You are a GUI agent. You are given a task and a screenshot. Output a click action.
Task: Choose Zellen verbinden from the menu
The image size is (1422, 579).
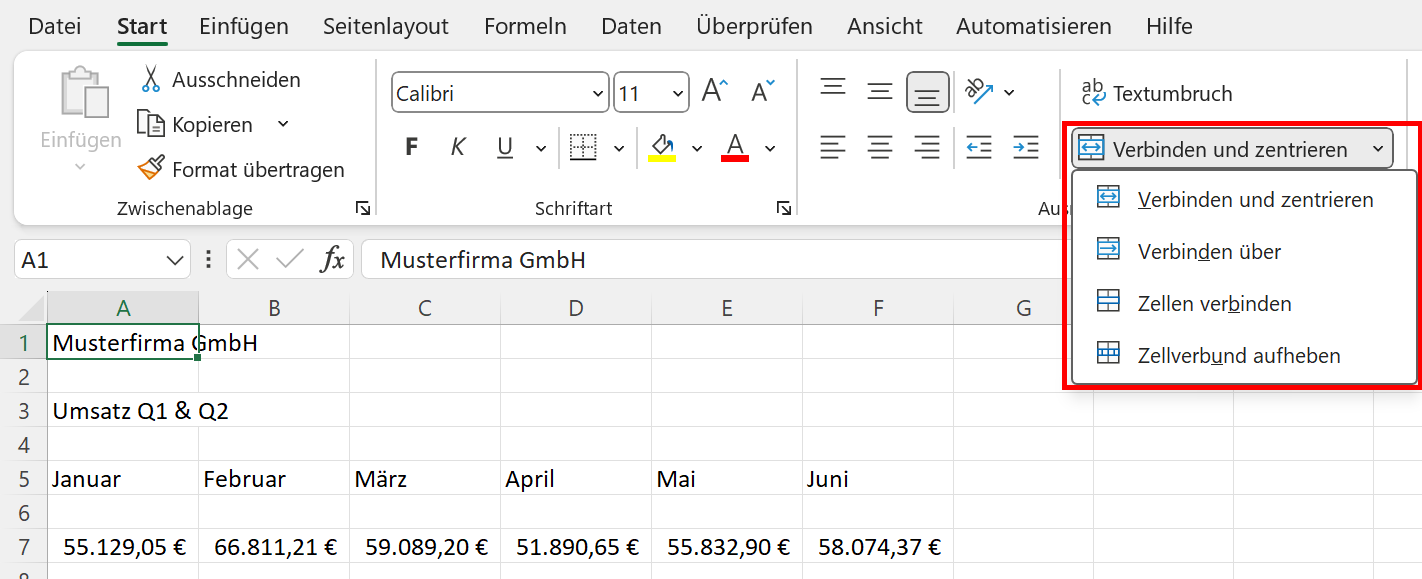coord(1244,303)
